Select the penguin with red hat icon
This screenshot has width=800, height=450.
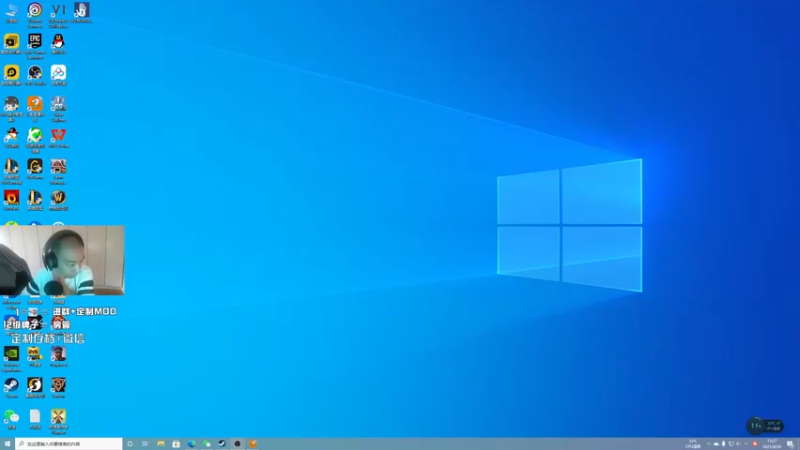pos(11,138)
